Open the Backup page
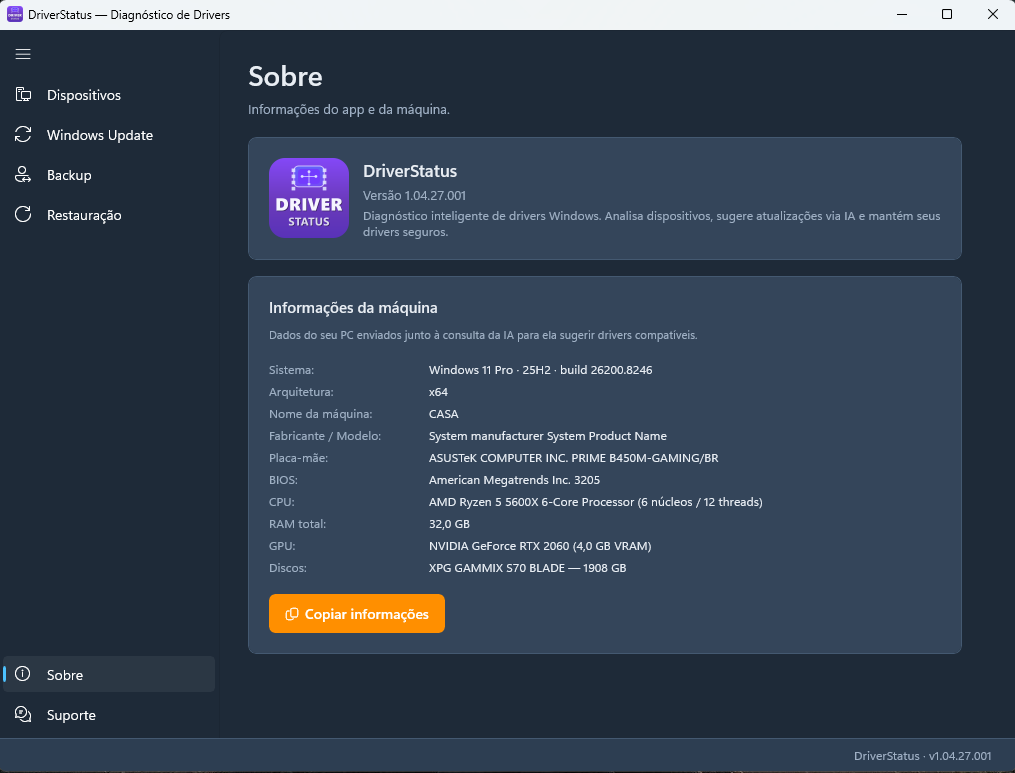The height and width of the screenshot is (773, 1015). tap(109, 175)
